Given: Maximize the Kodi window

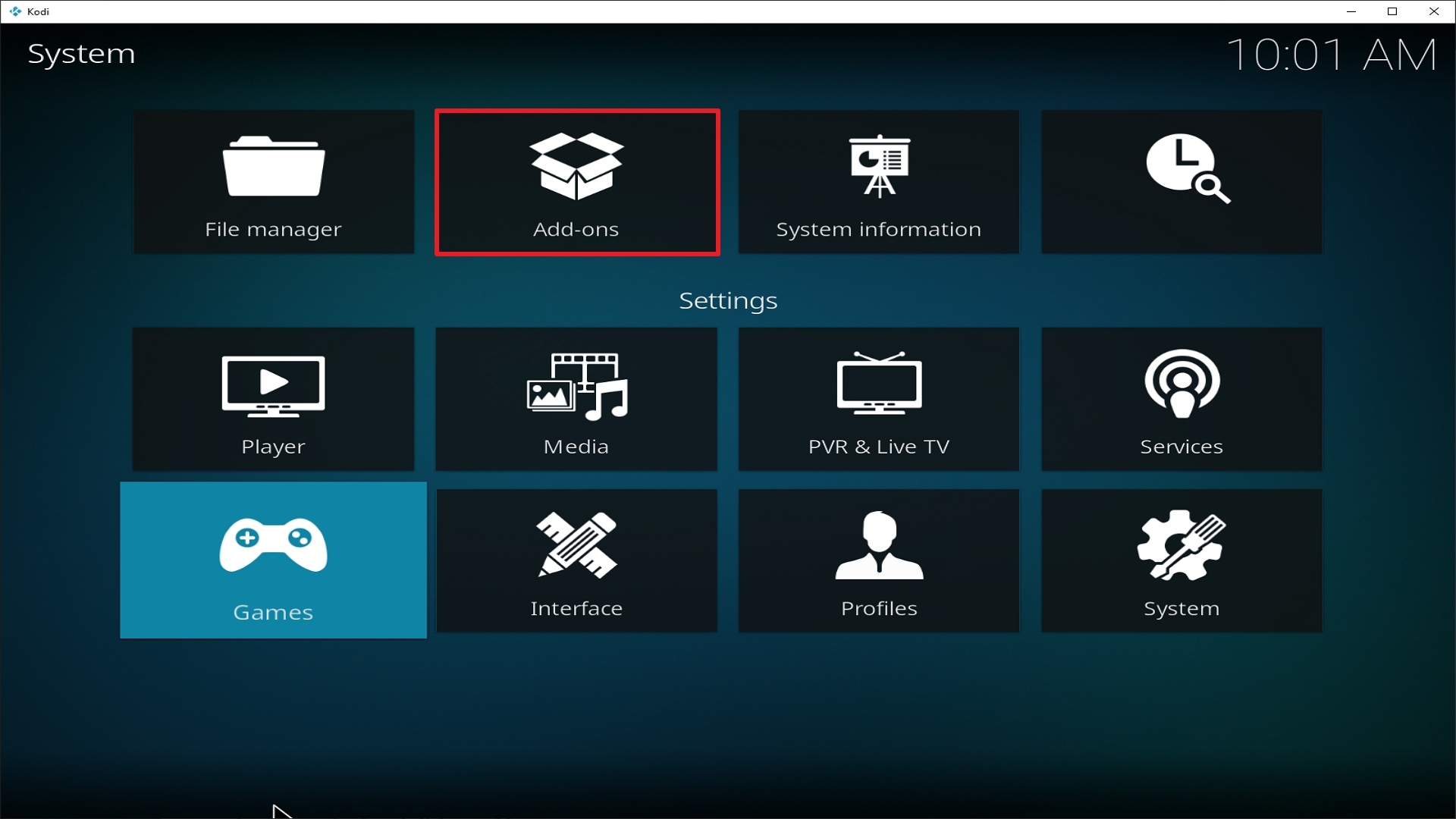Looking at the screenshot, I should click(x=1392, y=11).
